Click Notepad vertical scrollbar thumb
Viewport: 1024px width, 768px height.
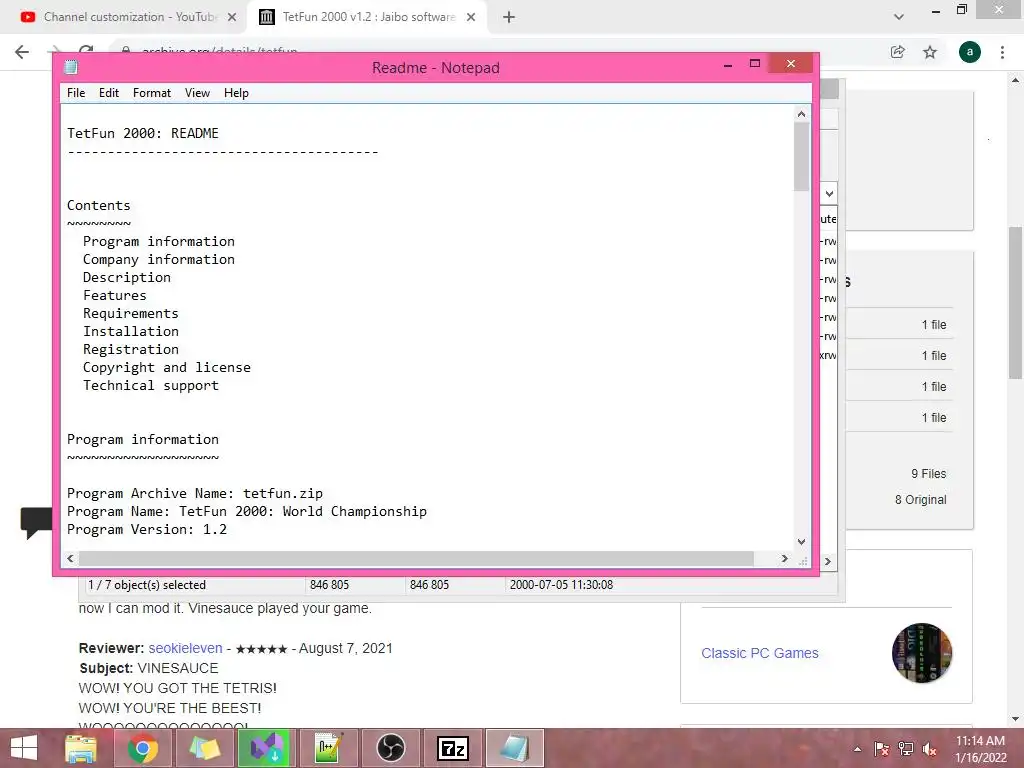pos(801,156)
